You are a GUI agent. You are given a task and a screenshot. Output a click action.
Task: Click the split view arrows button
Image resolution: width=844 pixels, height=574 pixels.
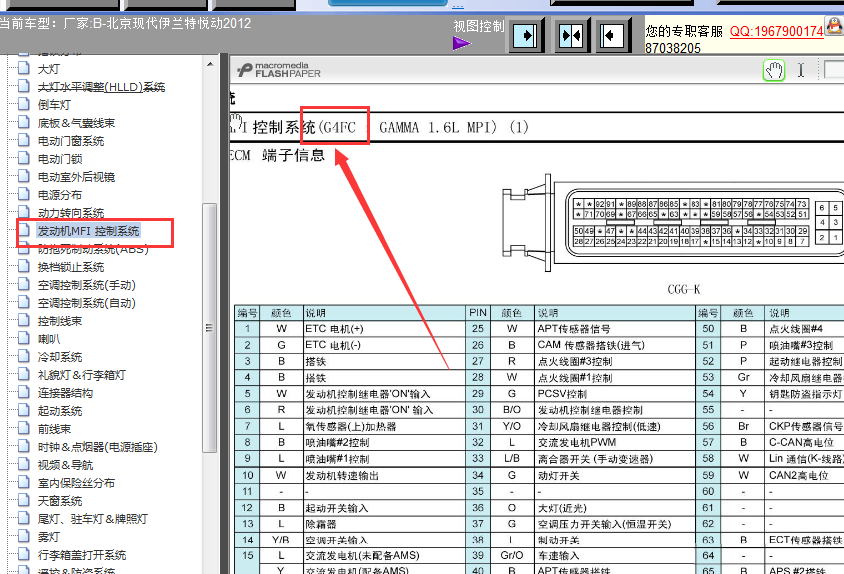[571, 36]
